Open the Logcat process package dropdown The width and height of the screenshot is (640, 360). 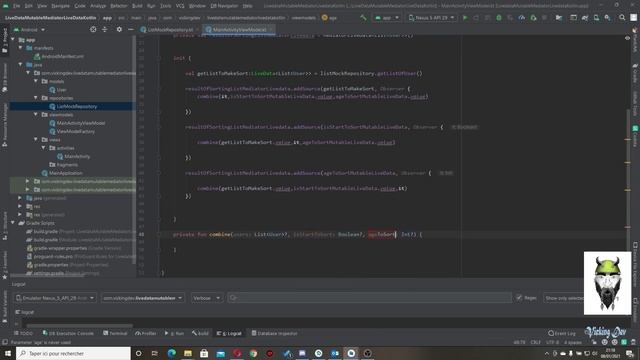pyautogui.click(x=142, y=298)
